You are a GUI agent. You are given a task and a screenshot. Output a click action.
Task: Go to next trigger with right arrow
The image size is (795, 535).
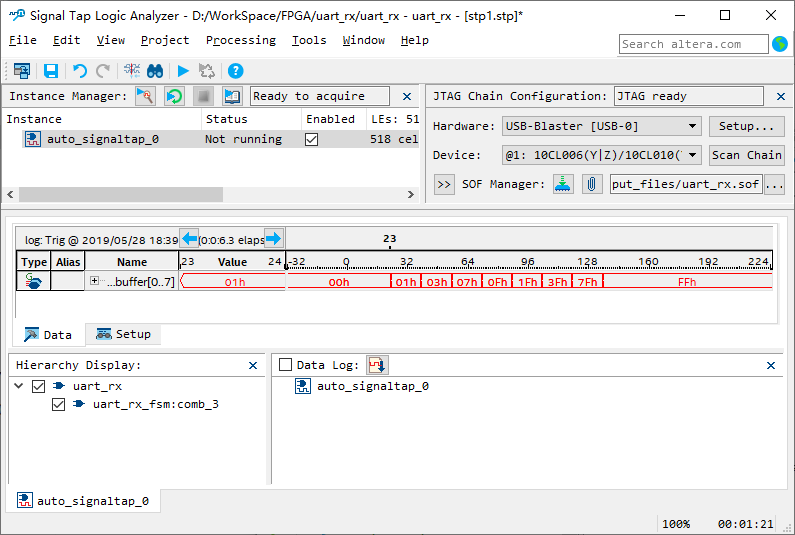tap(273, 238)
